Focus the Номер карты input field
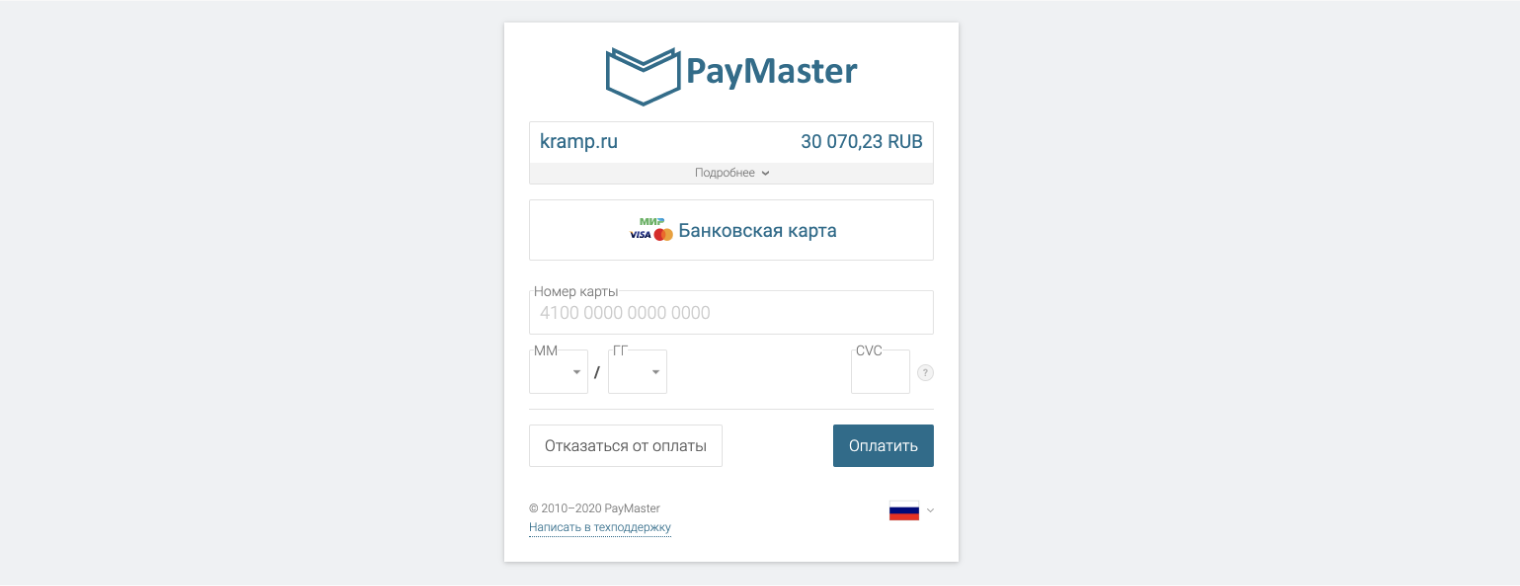The image size is (1520, 586). click(731, 313)
